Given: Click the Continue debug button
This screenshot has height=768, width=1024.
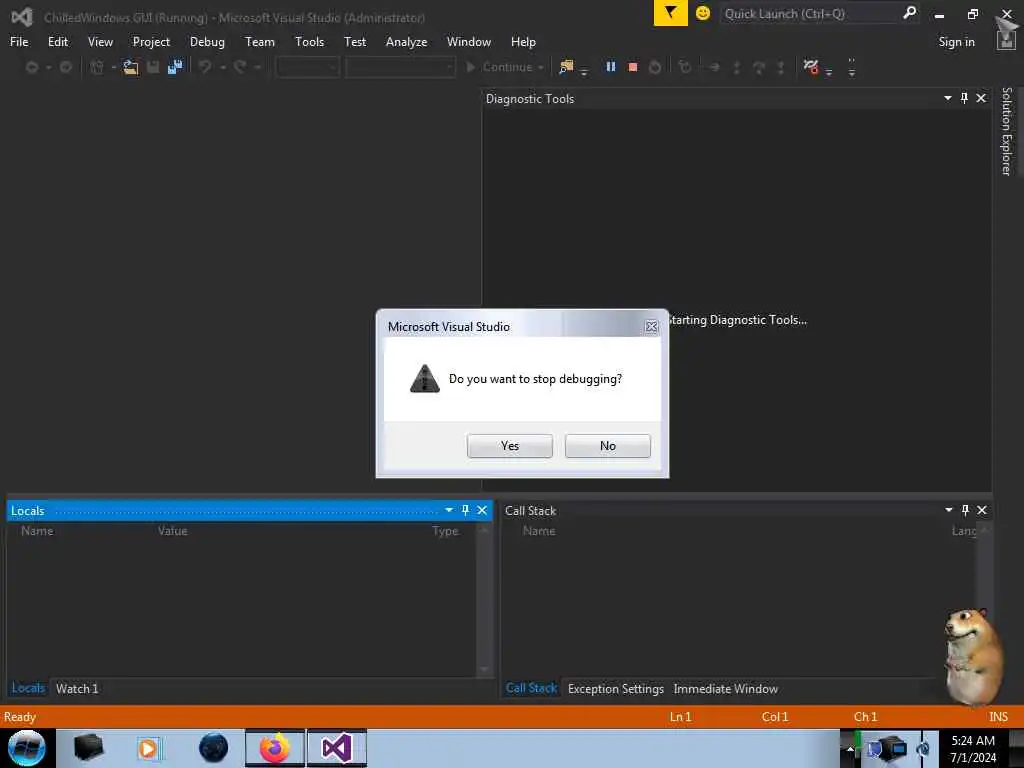Looking at the screenshot, I should click(499, 67).
